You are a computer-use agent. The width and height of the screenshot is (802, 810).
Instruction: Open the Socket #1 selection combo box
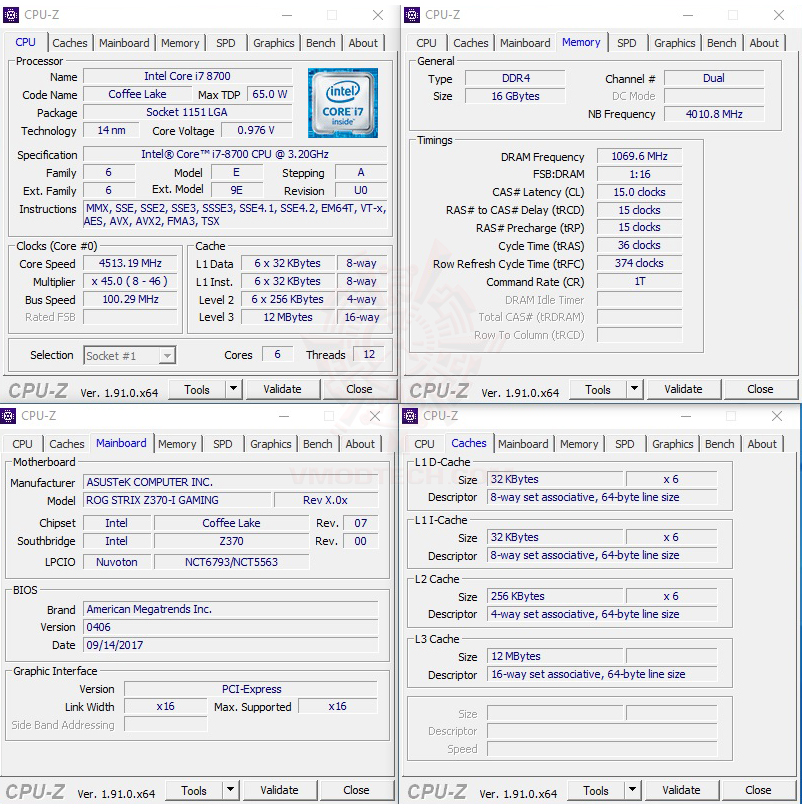click(130, 355)
